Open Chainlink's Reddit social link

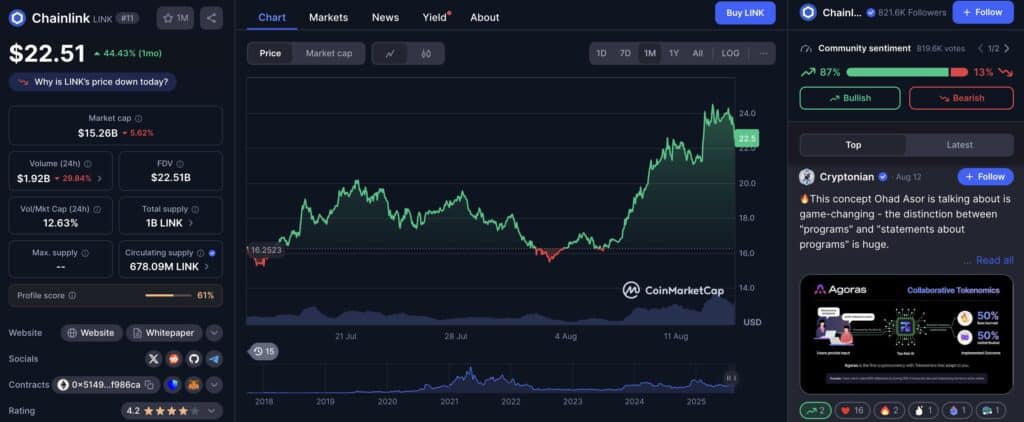tap(174, 359)
